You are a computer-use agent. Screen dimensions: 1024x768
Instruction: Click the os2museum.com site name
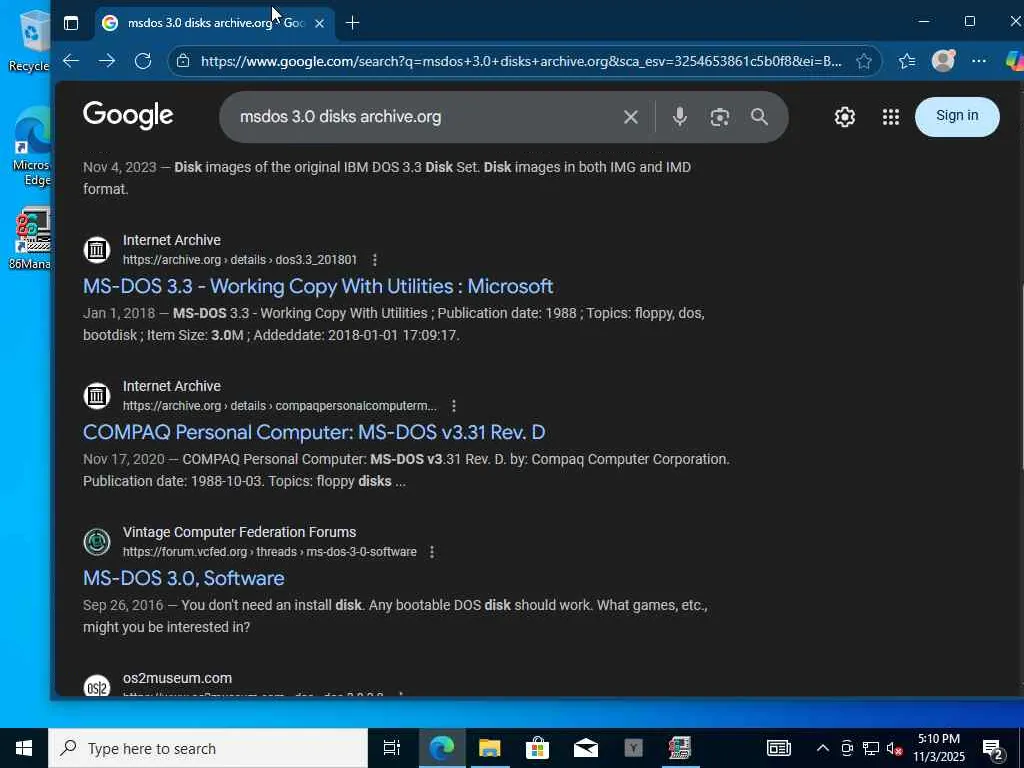pyautogui.click(x=177, y=678)
